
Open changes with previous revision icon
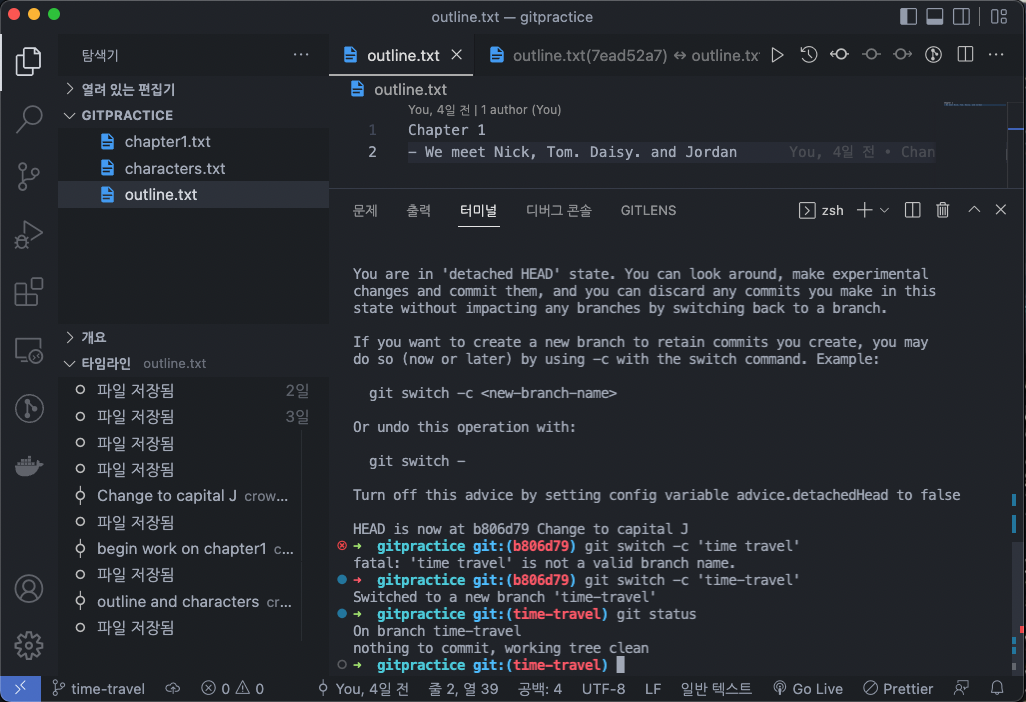pos(840,55)
